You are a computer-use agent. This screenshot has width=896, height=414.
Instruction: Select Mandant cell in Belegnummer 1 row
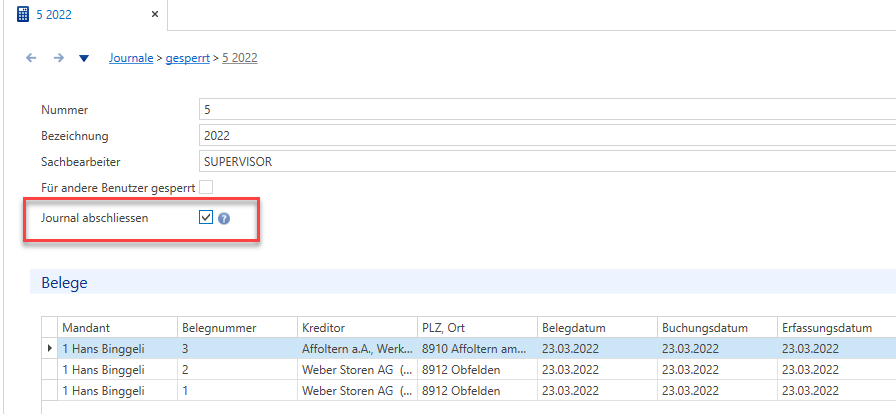117,391
